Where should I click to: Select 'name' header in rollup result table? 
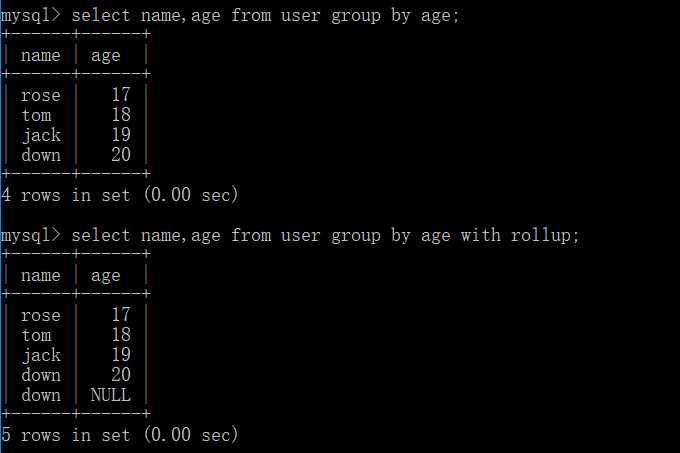pyautogui.click(x=41, y=276)
